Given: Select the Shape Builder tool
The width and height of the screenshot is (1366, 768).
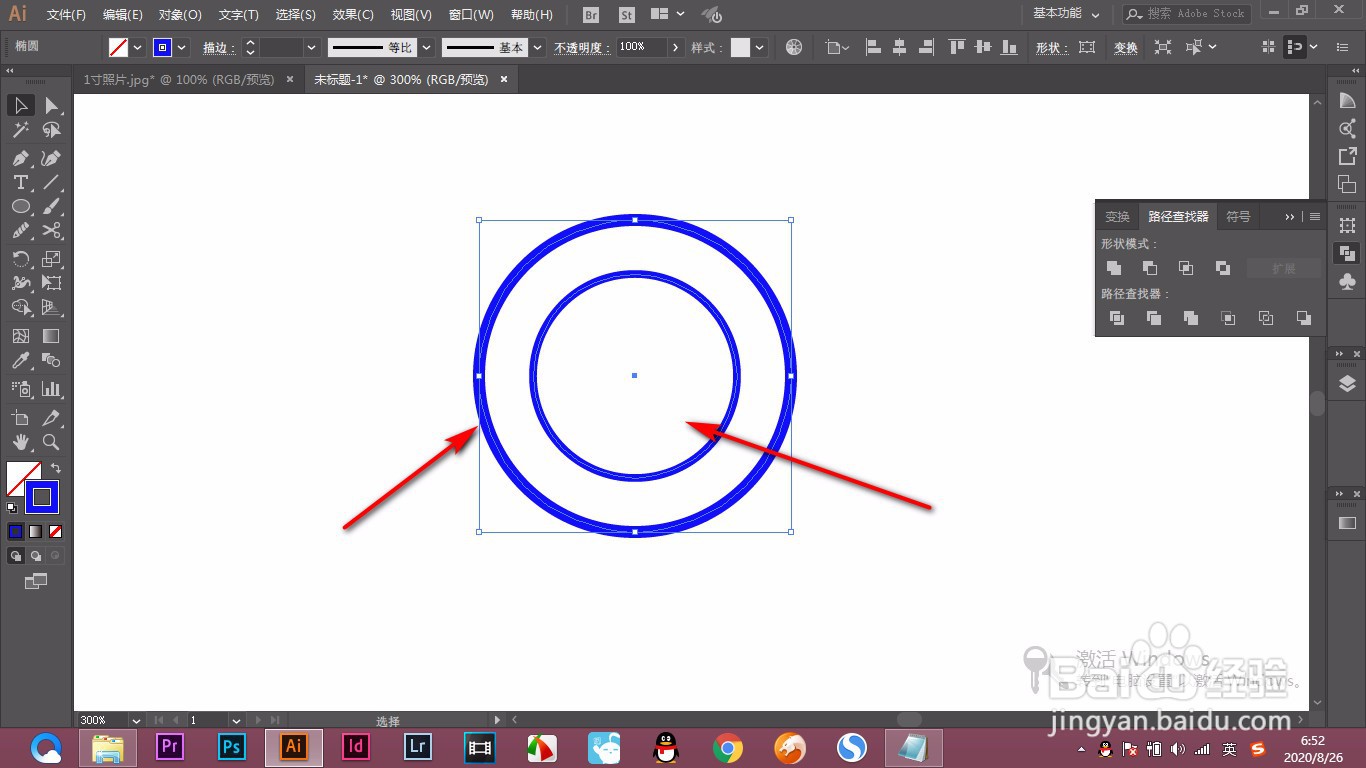Looking at the screenshot, I should [x=20, y=307].
